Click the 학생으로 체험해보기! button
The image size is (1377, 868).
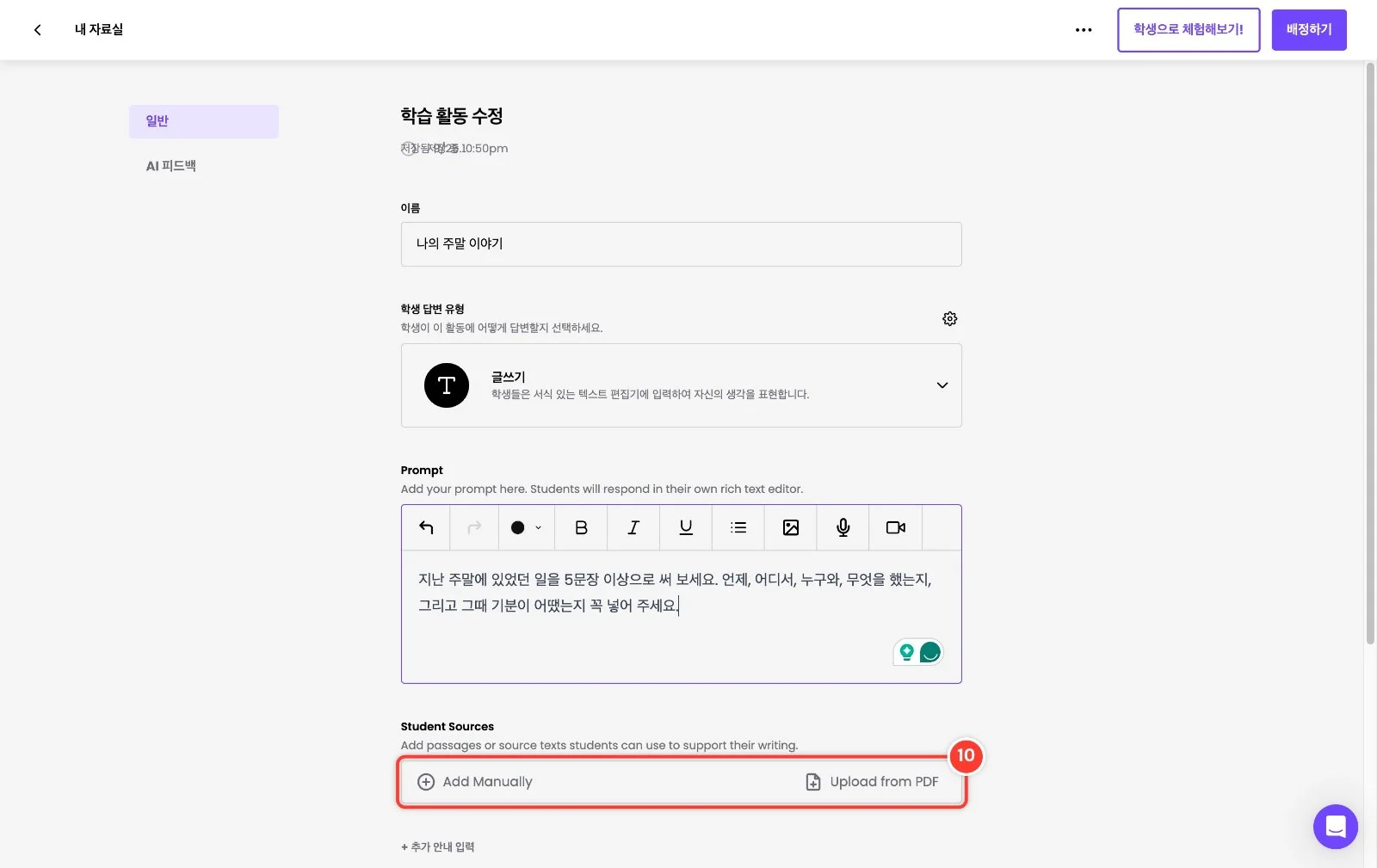(1189, 30)
